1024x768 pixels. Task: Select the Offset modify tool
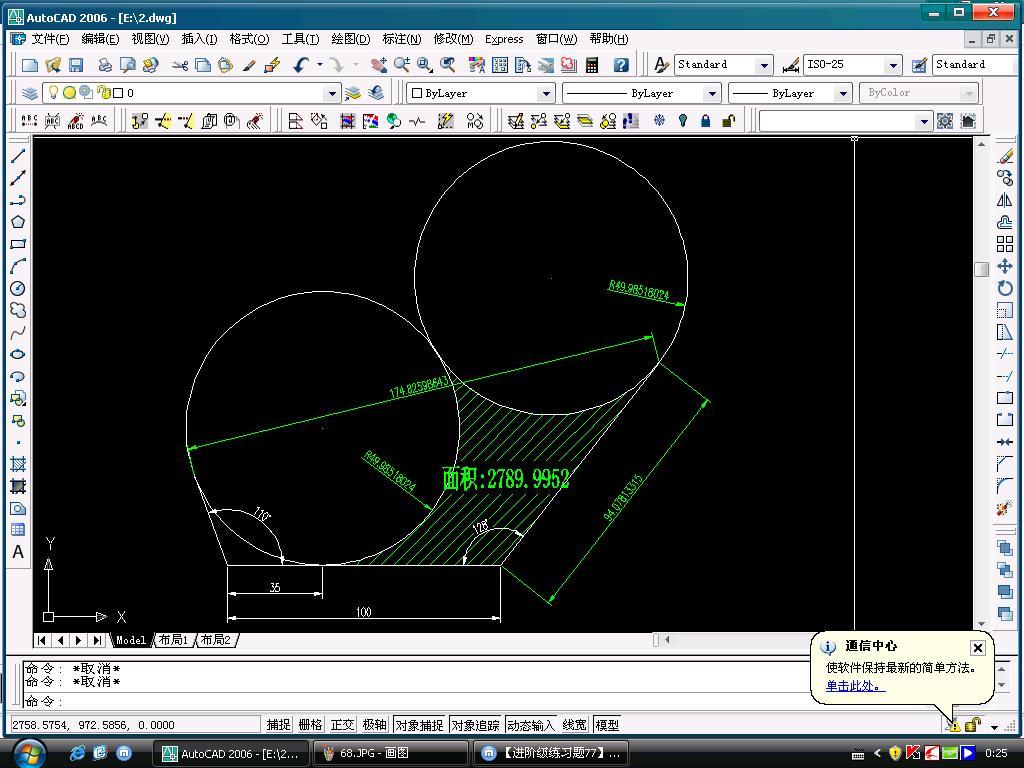(1005, 222)
